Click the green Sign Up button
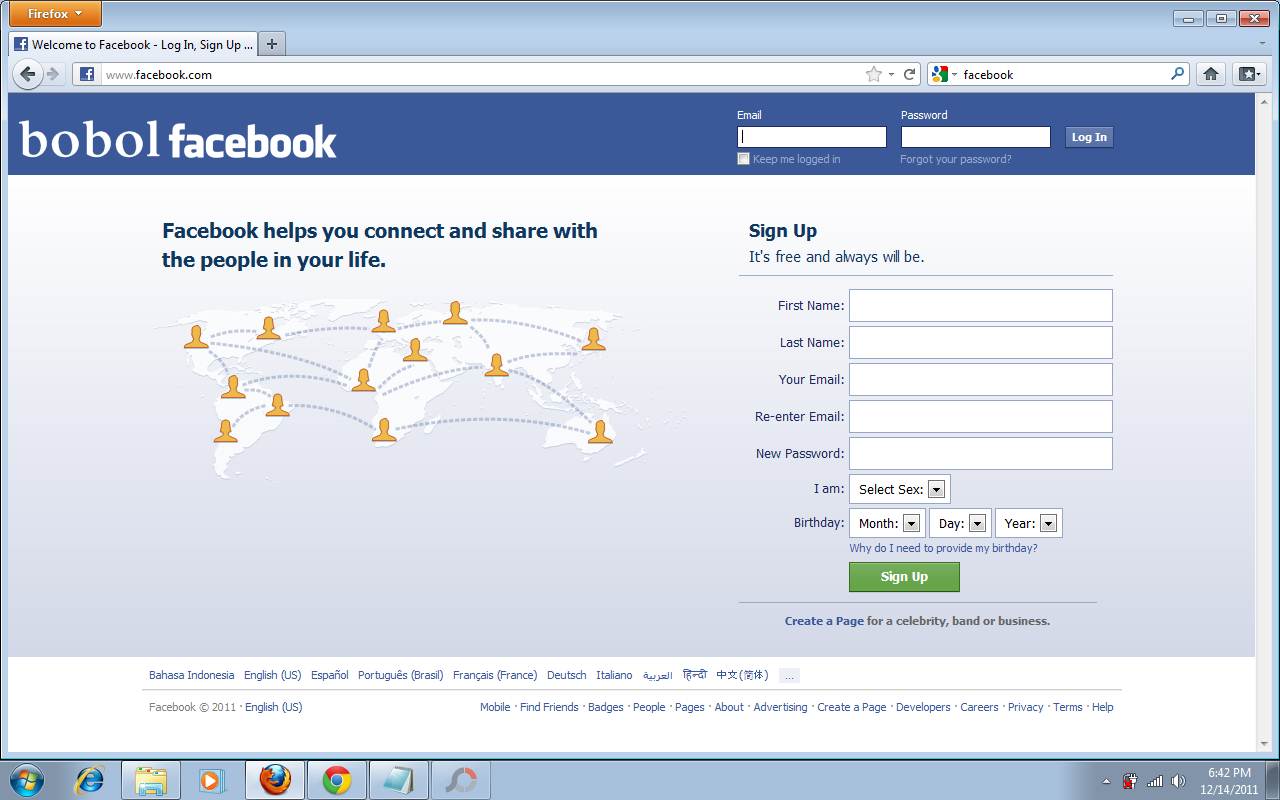The image size is (1280, 800). coord(904,577)
